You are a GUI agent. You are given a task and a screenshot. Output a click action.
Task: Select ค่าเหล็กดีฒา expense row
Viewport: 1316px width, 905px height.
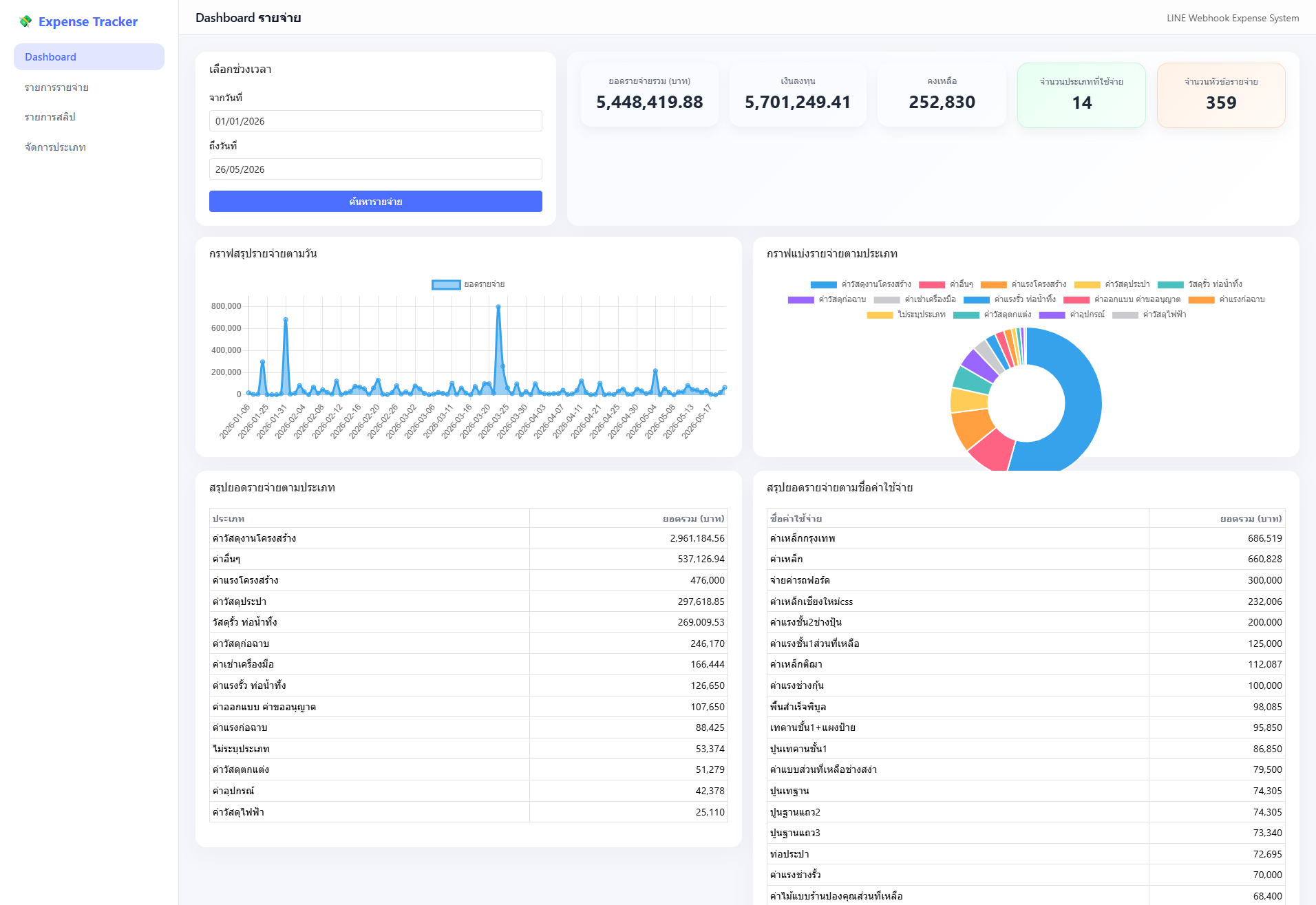[x=1026, y=664]
